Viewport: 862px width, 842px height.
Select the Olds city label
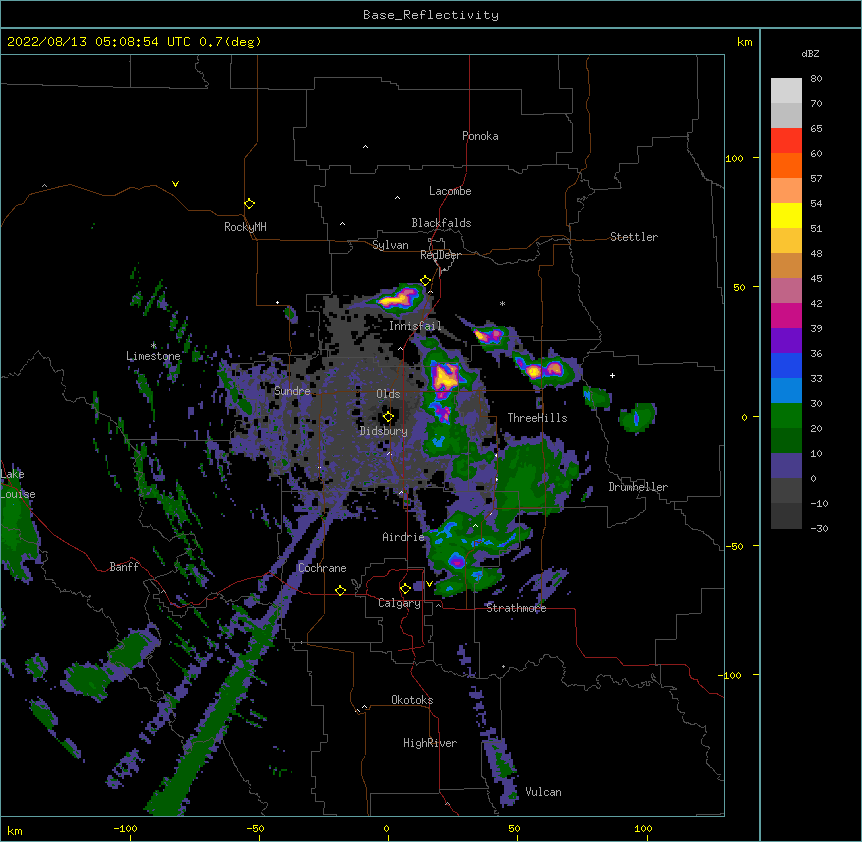coord(388,394)
